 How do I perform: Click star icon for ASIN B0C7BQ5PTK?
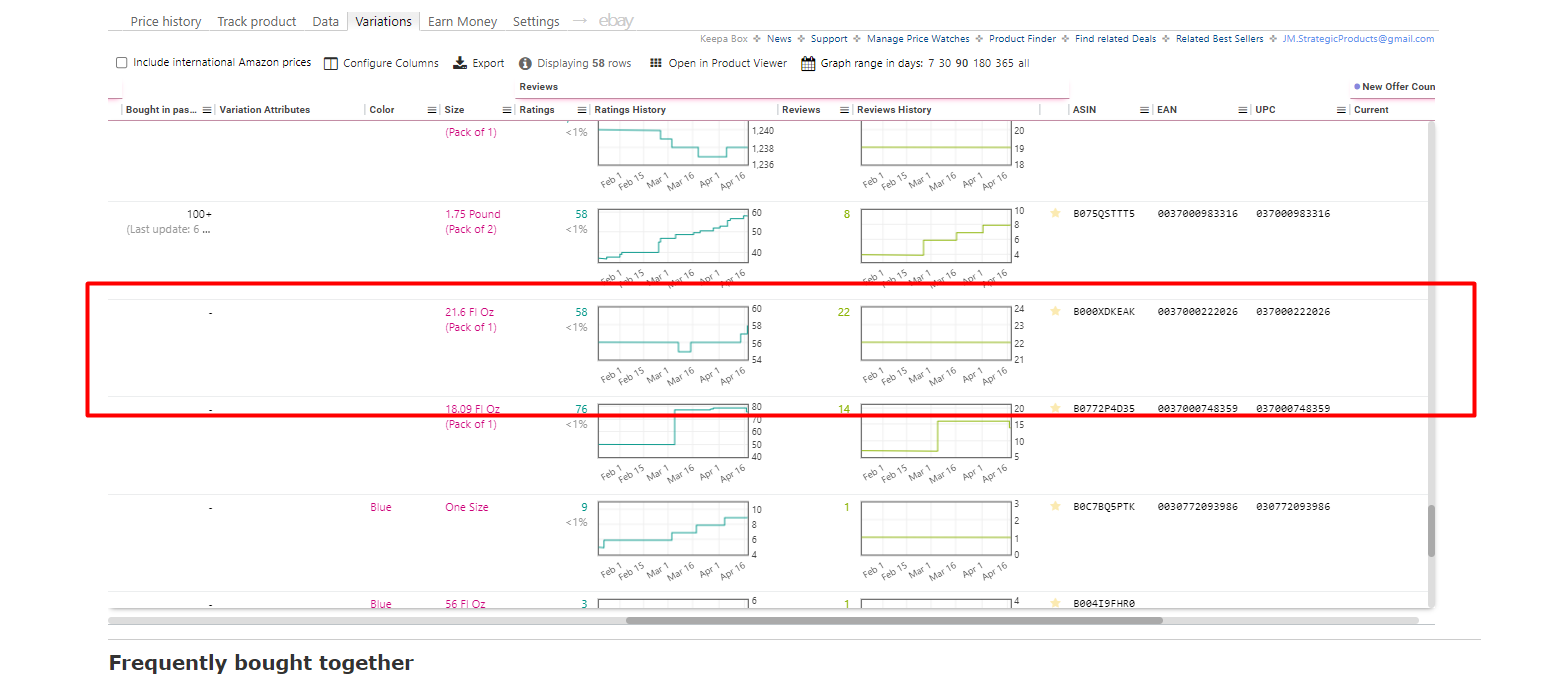pyautogui.click(x=1055, y=506)
